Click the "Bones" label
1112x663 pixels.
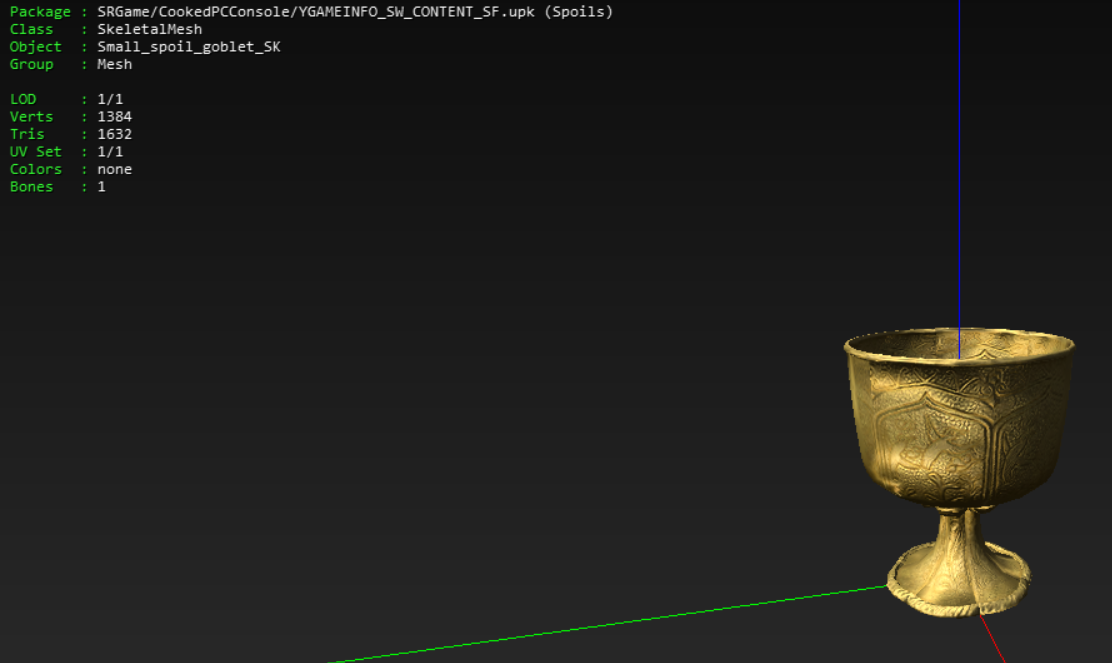point(31,186)
